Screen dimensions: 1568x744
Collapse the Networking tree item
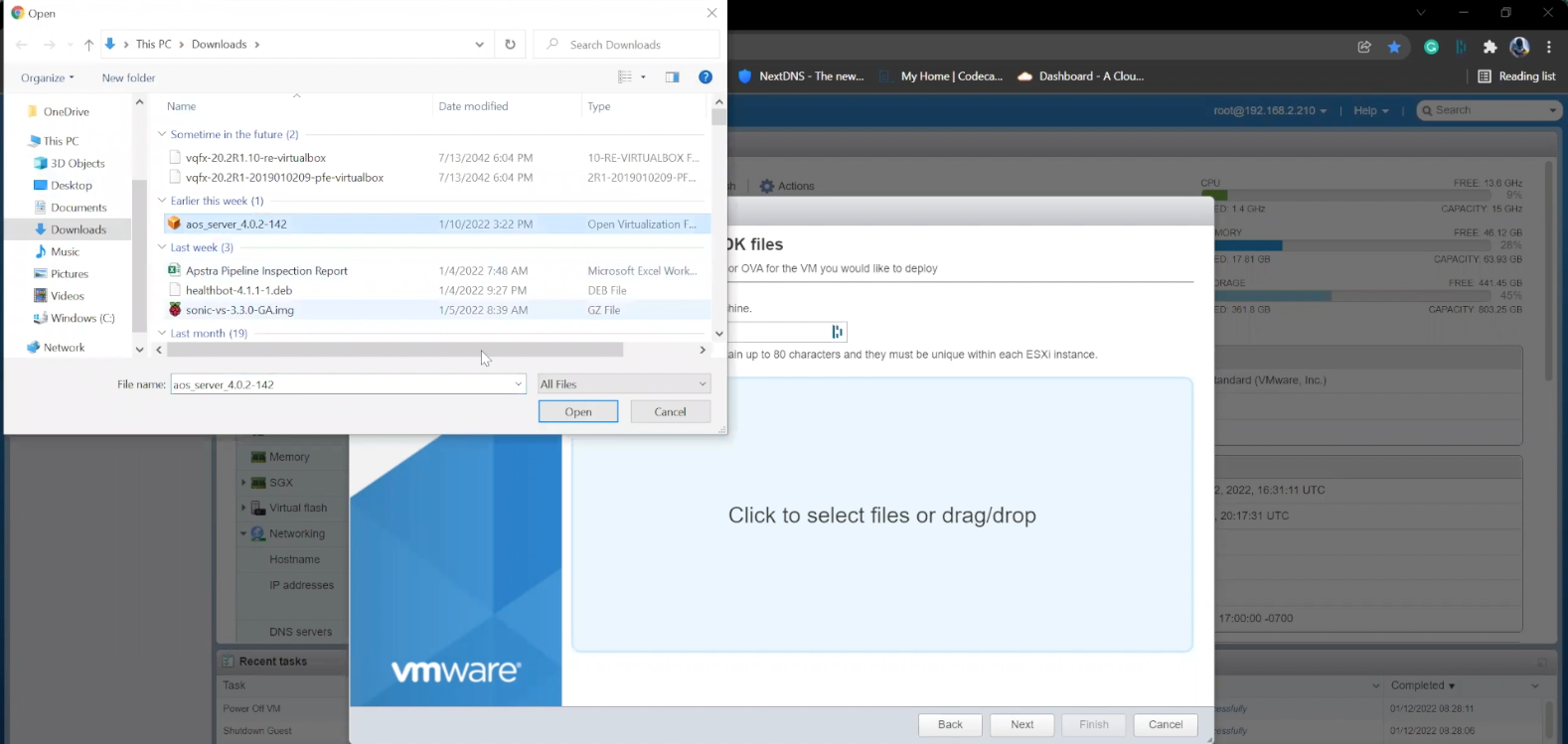pyautogui.click(x=243, y=533)
